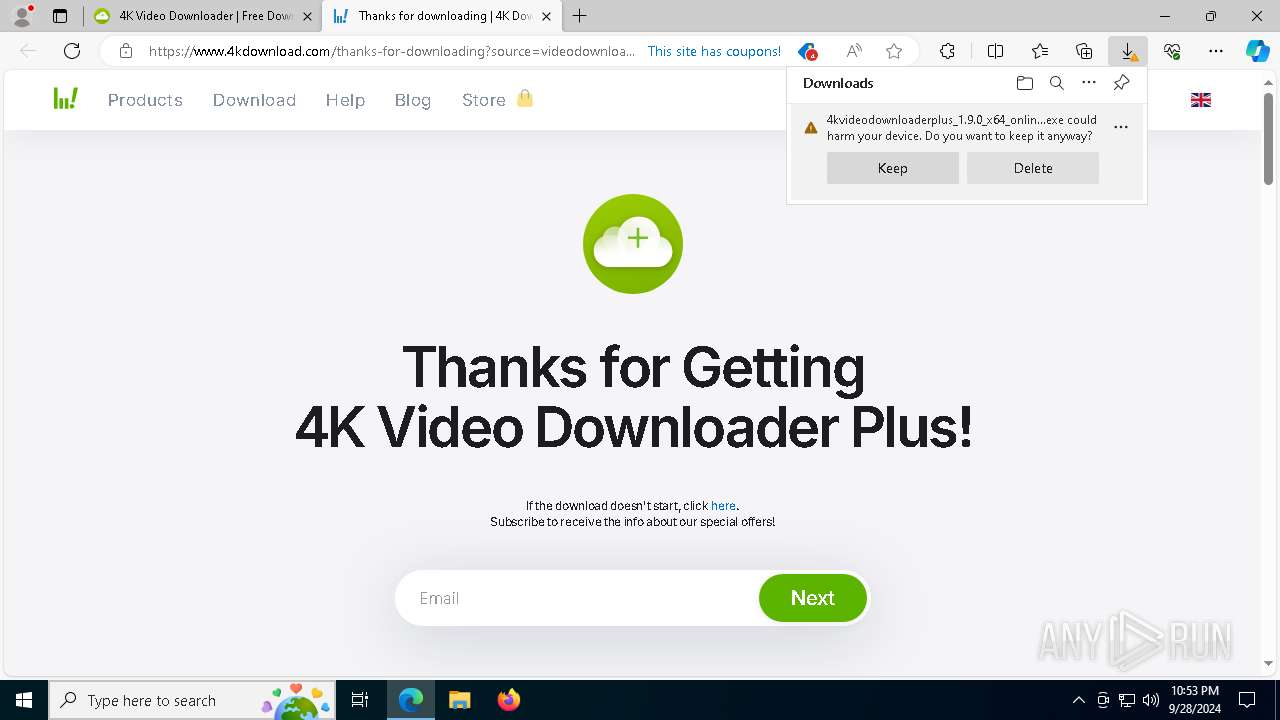
Task: Click the 'here' download link
Action: (x=723, y=506)
